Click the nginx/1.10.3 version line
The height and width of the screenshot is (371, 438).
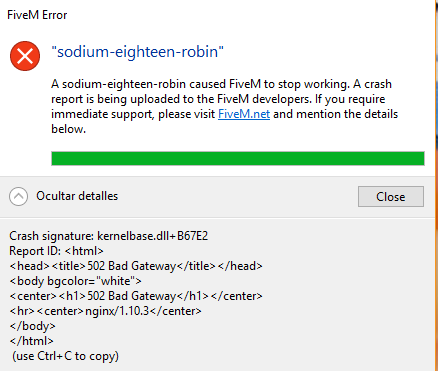(x=105, y=311)
